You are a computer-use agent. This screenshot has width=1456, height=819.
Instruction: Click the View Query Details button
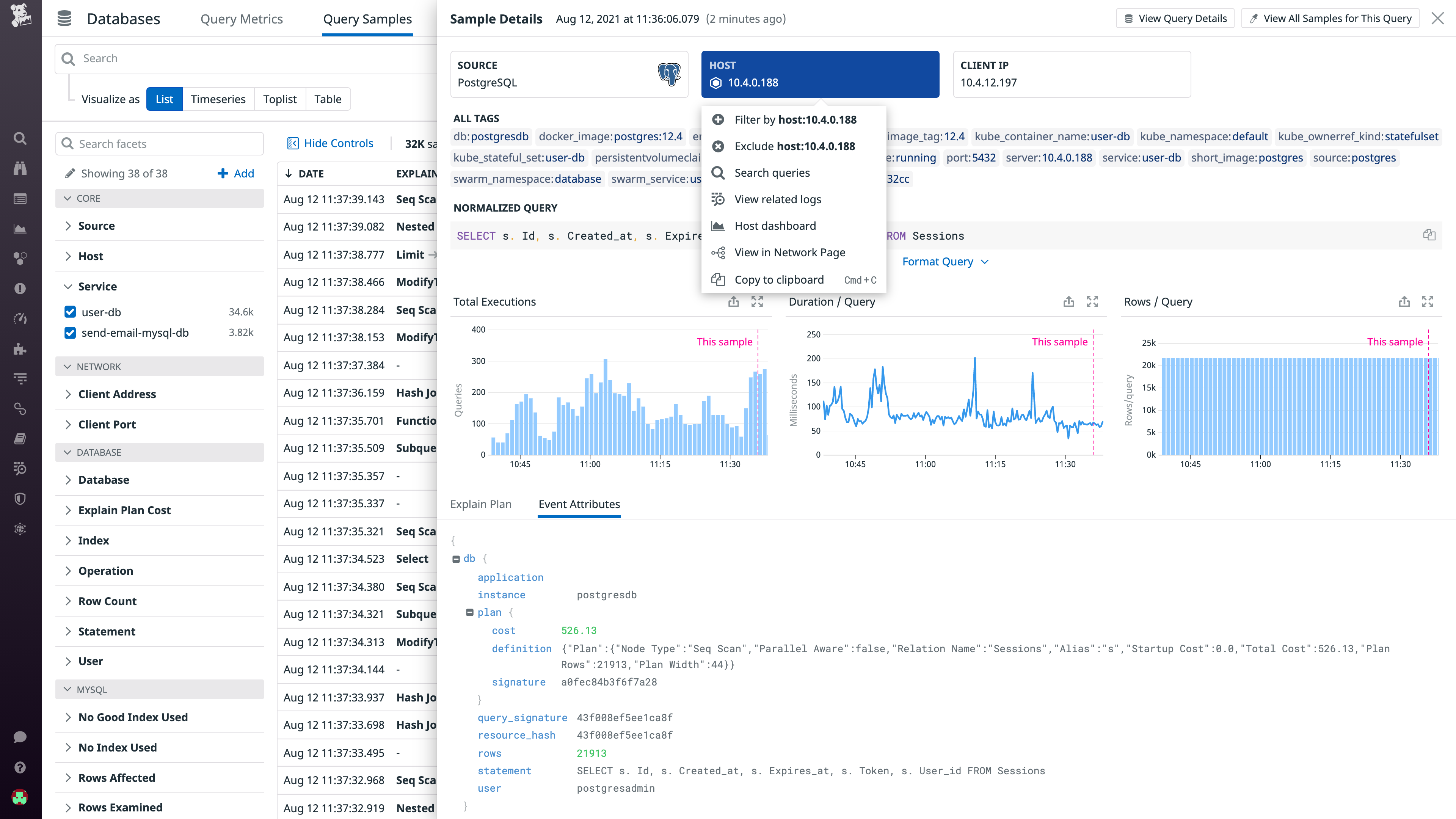1175,17
